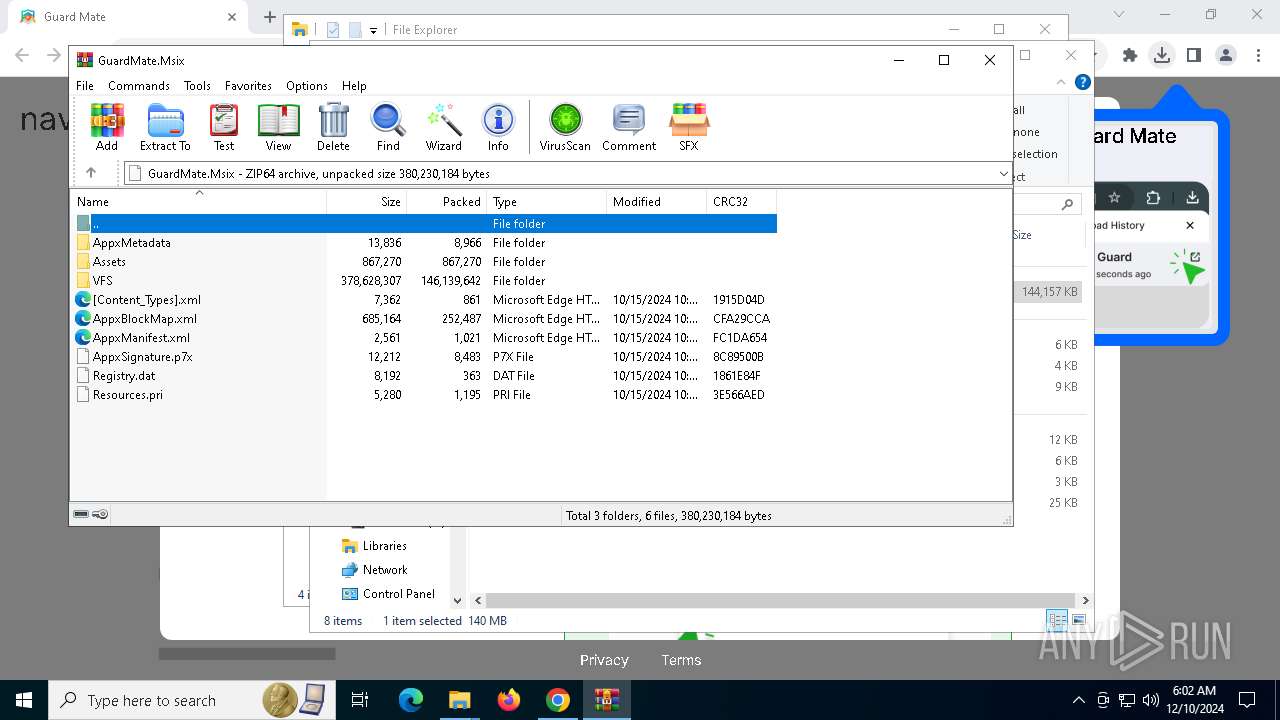Open the Help menu
This screenshot has width=1280, height=720.
tap(354, 86)
